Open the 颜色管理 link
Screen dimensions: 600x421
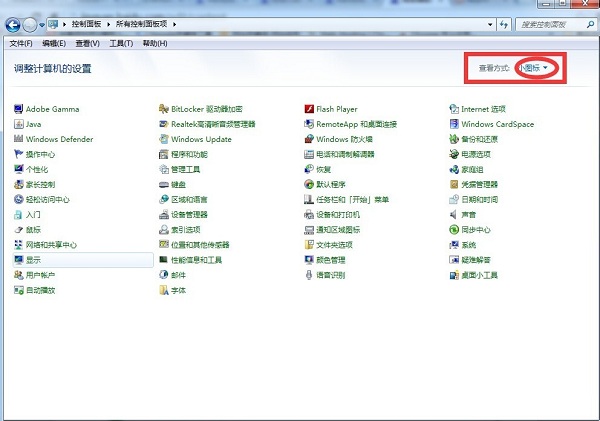(331, 260)
